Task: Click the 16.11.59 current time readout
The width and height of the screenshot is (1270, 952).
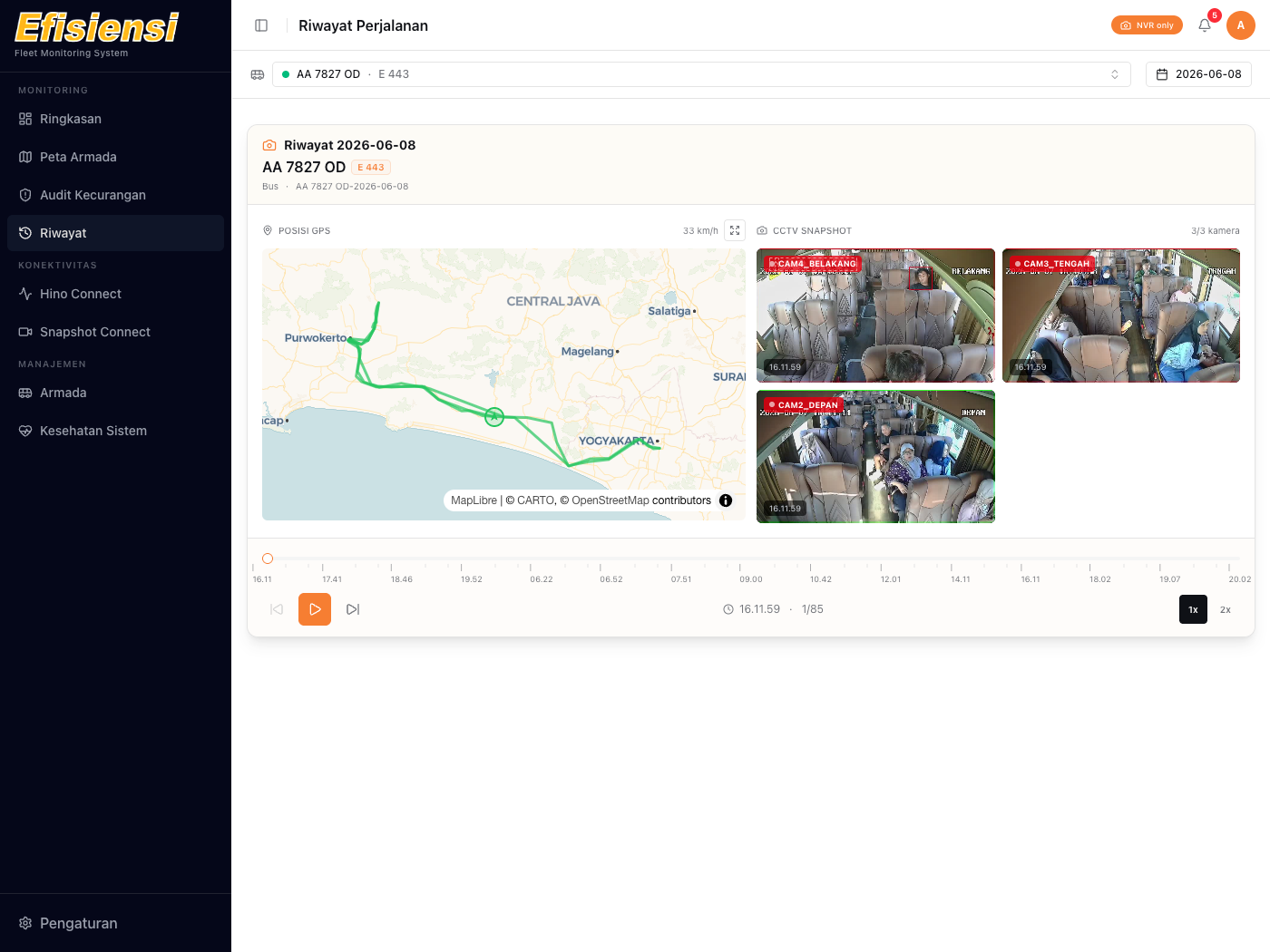Action: point(759,609)
